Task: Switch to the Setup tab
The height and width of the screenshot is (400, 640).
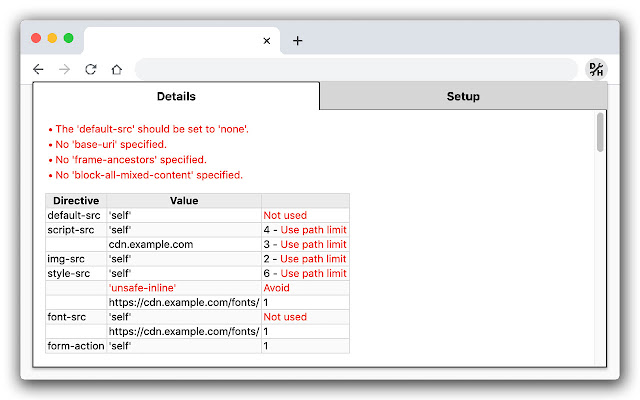Action: tap(463, 96)
